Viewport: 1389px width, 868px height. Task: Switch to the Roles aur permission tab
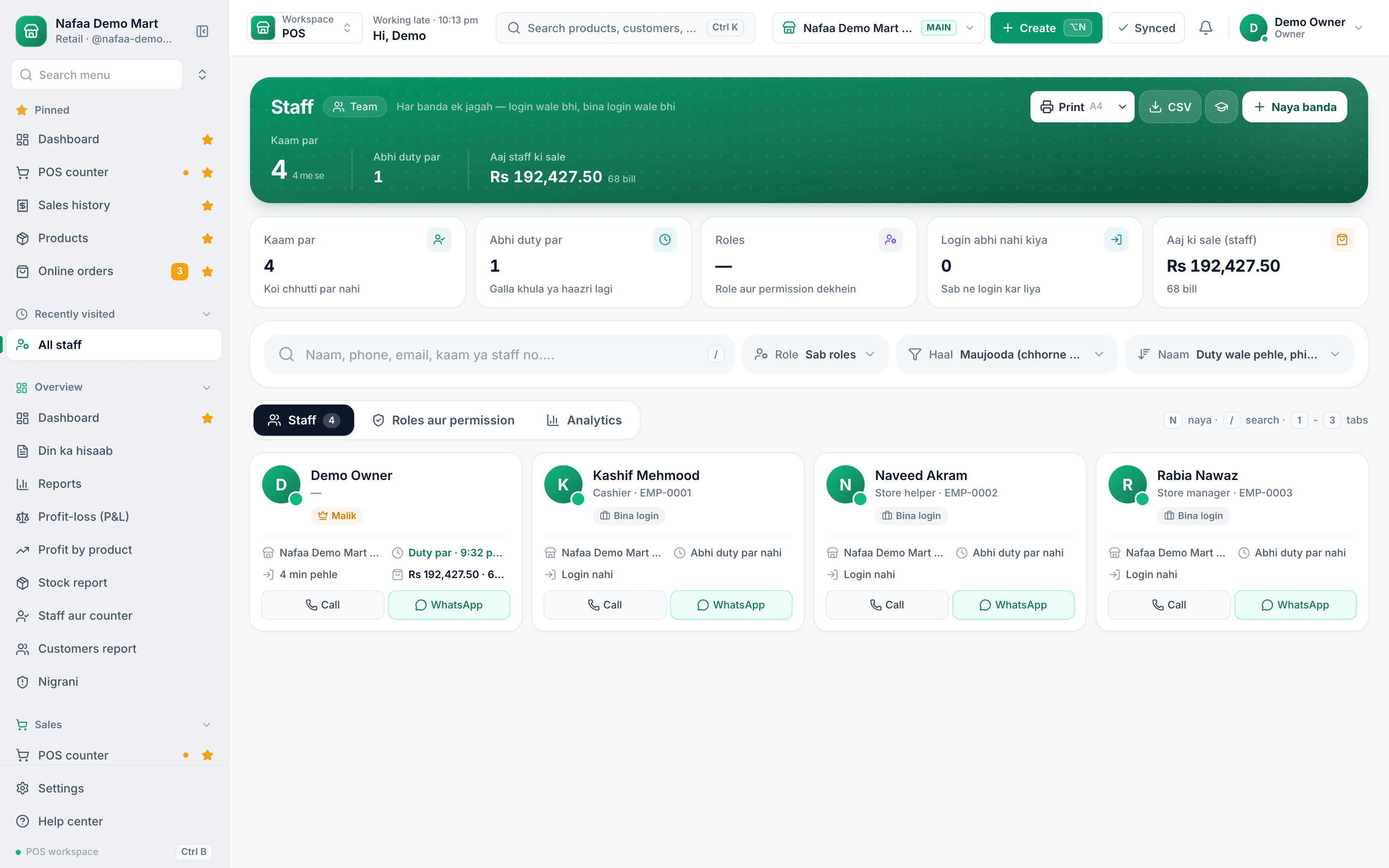tap(443, 420)
